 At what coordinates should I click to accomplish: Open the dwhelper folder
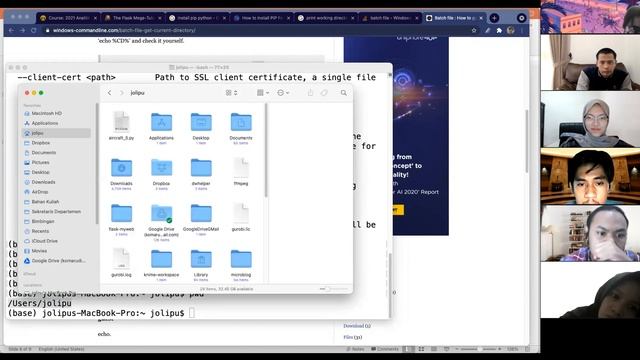click(201, 168)
